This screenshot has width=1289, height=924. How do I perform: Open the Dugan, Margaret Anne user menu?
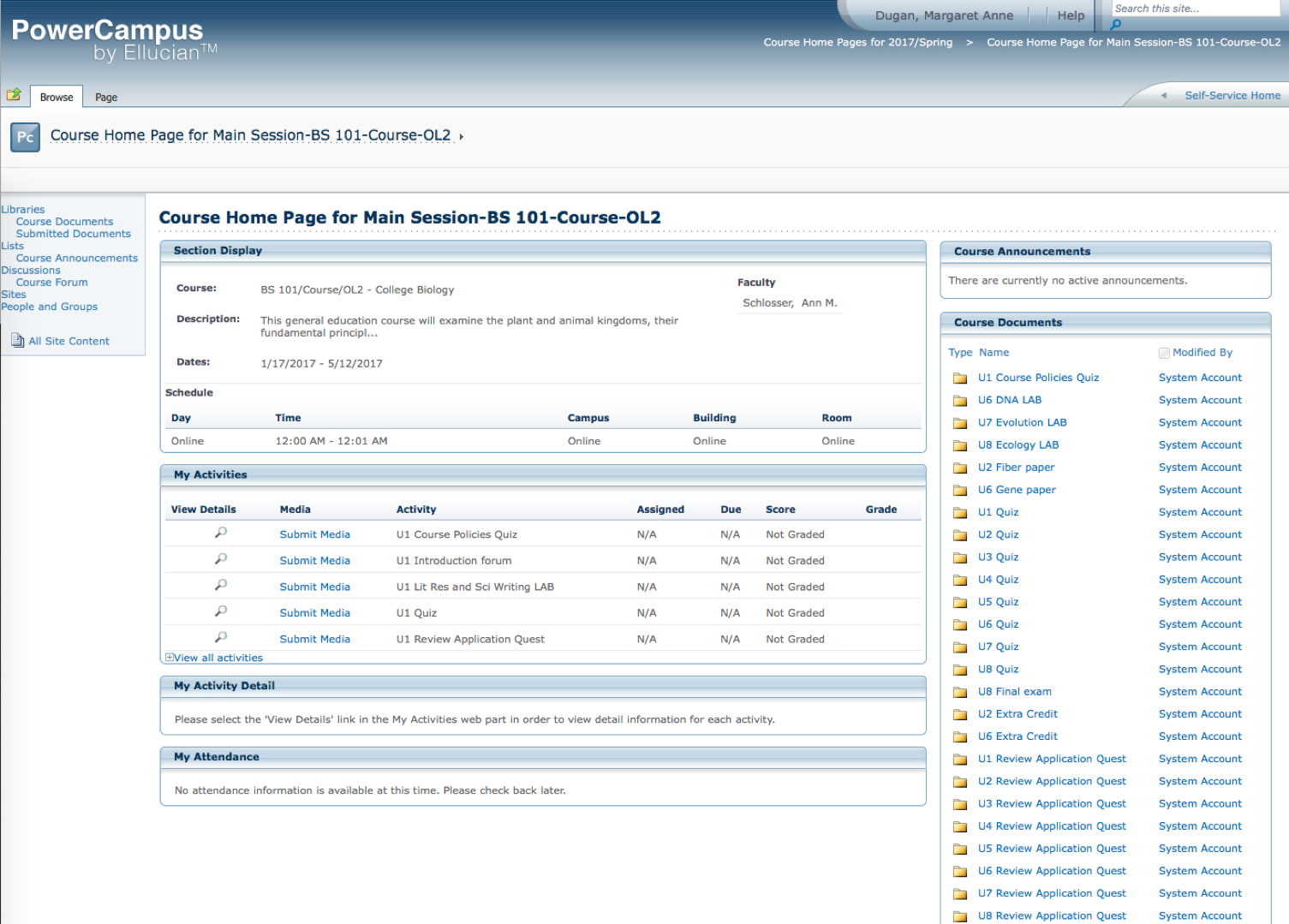point(943,15)
